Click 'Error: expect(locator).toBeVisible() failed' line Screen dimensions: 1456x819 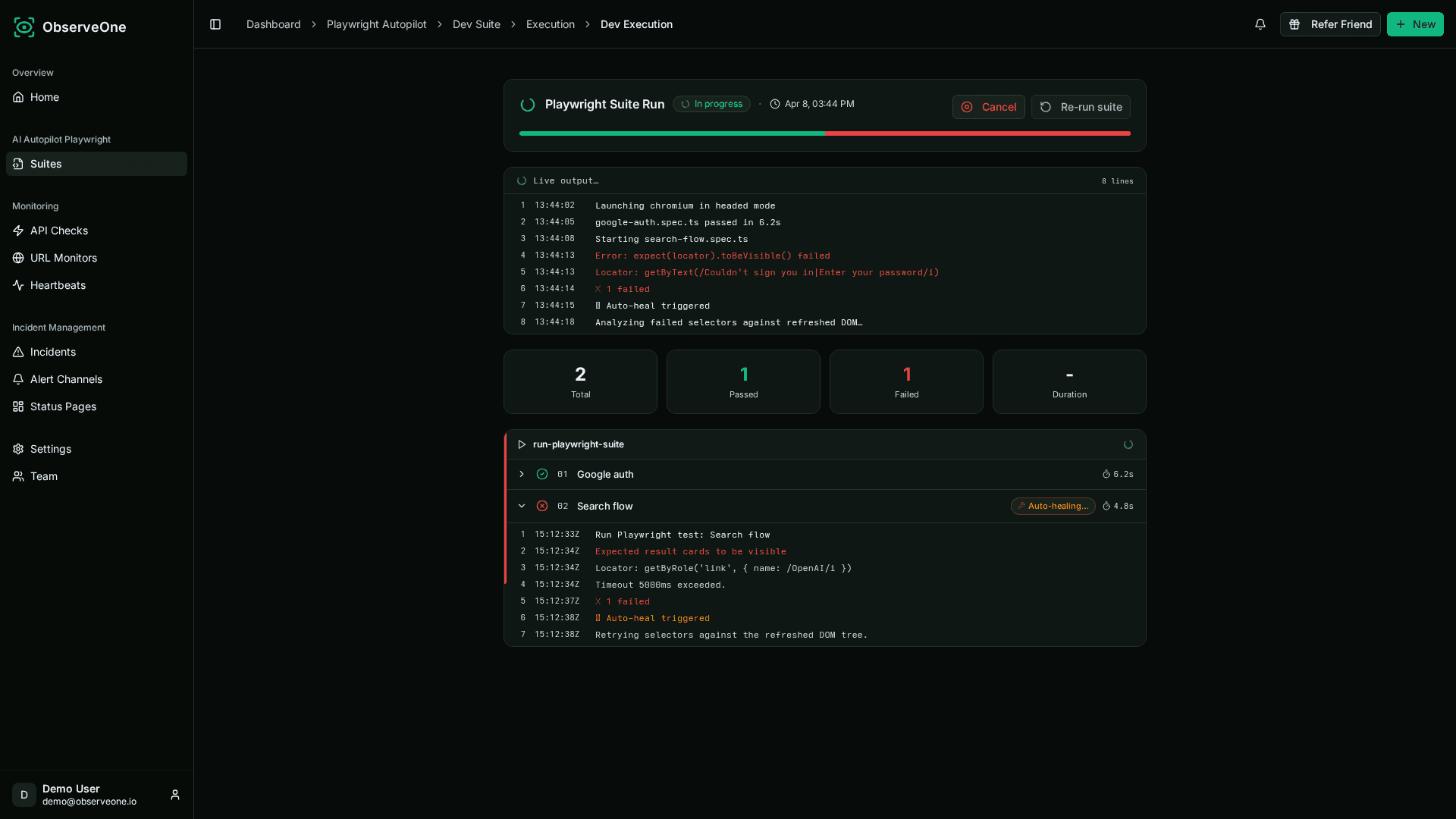tap(713, 256)
